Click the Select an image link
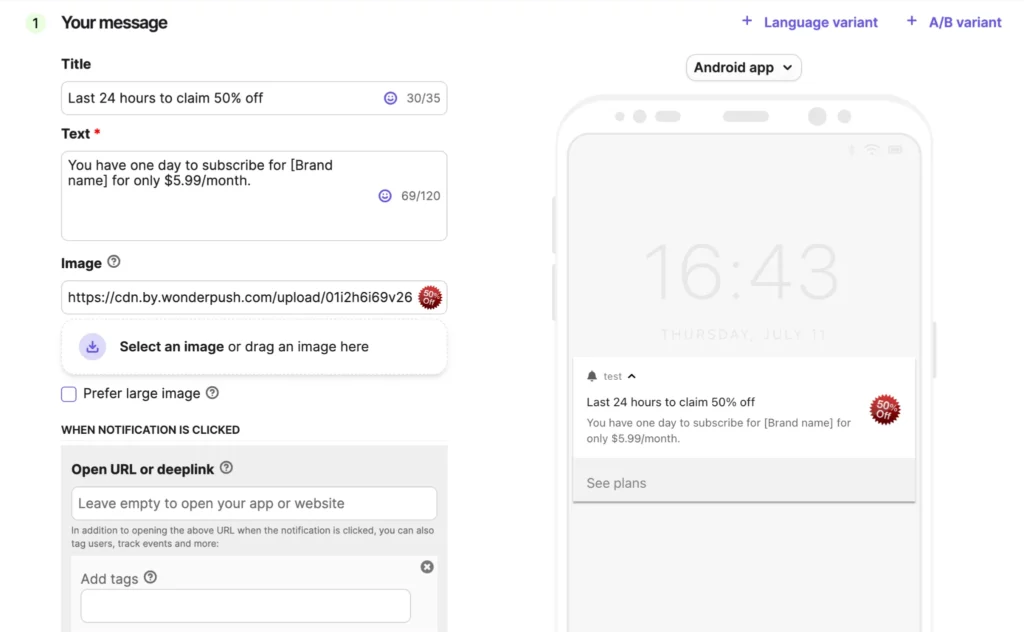 pos(171,347)
